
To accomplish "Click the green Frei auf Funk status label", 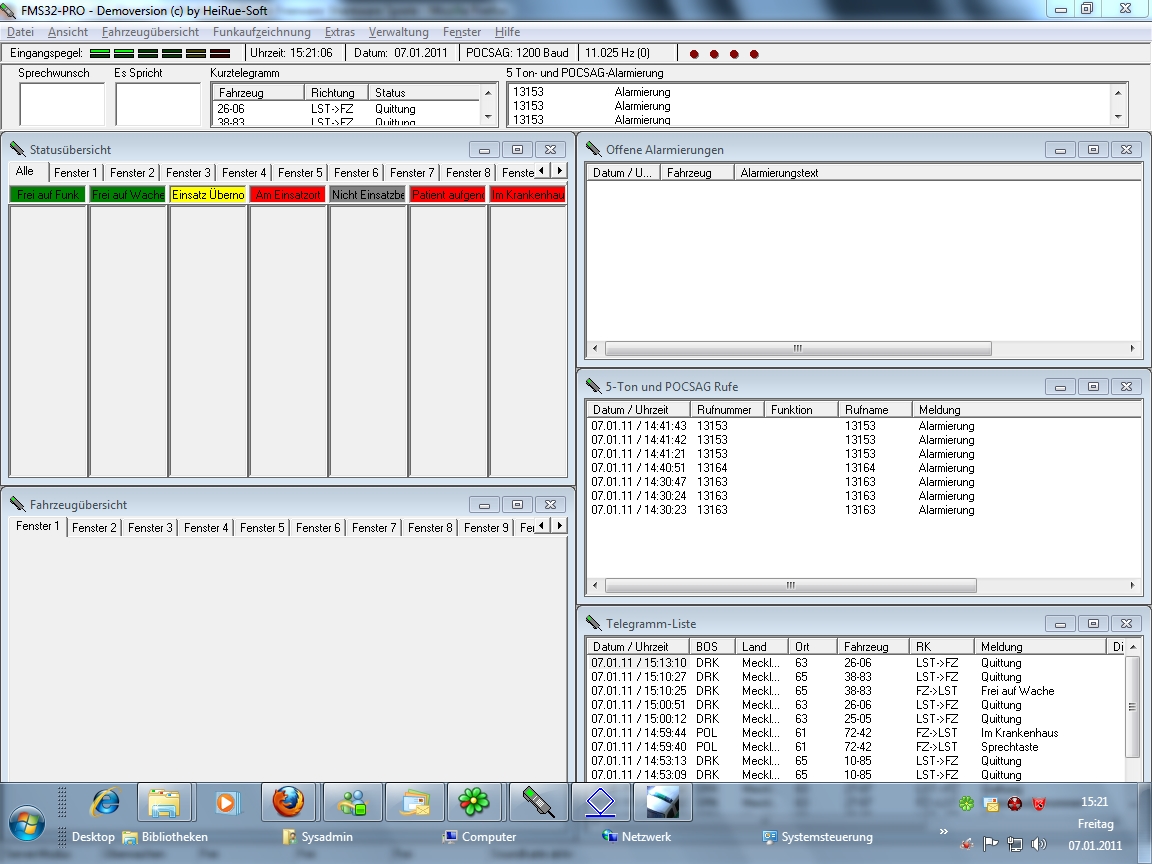I will pos(48,195).
